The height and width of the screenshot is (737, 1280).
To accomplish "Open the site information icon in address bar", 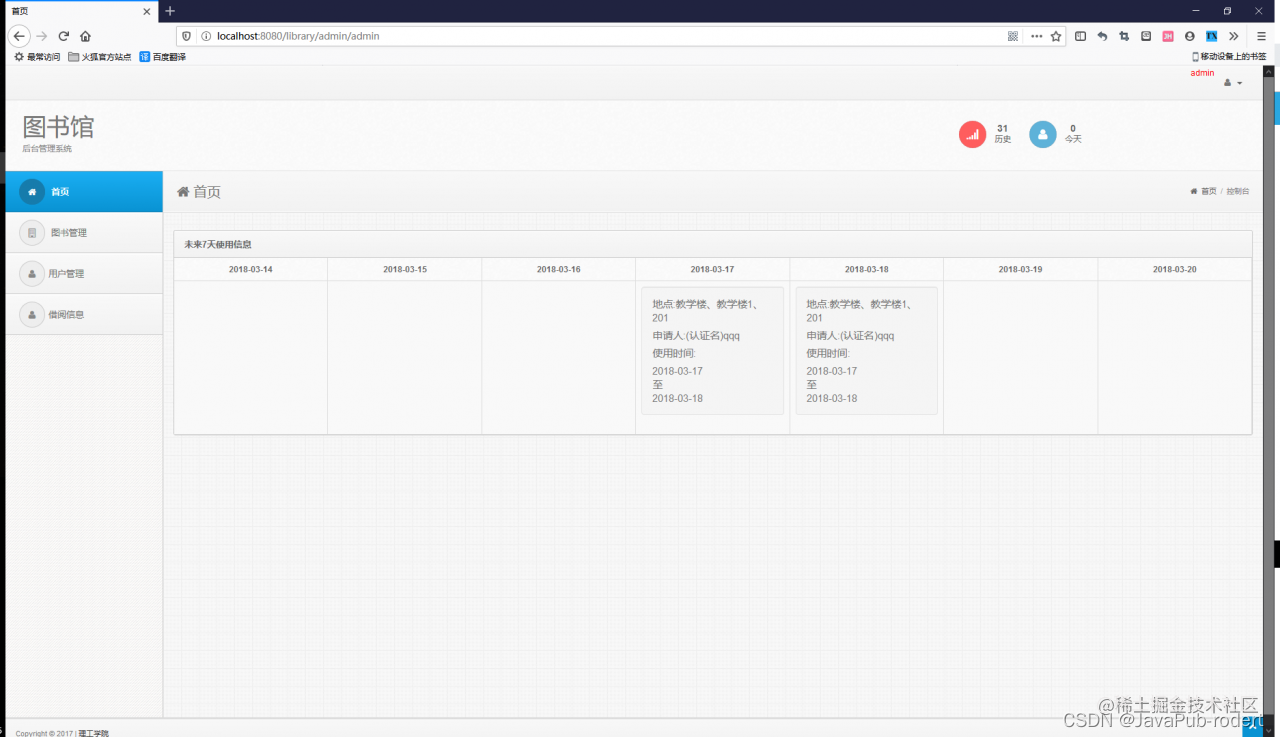I will pos(206,36).
